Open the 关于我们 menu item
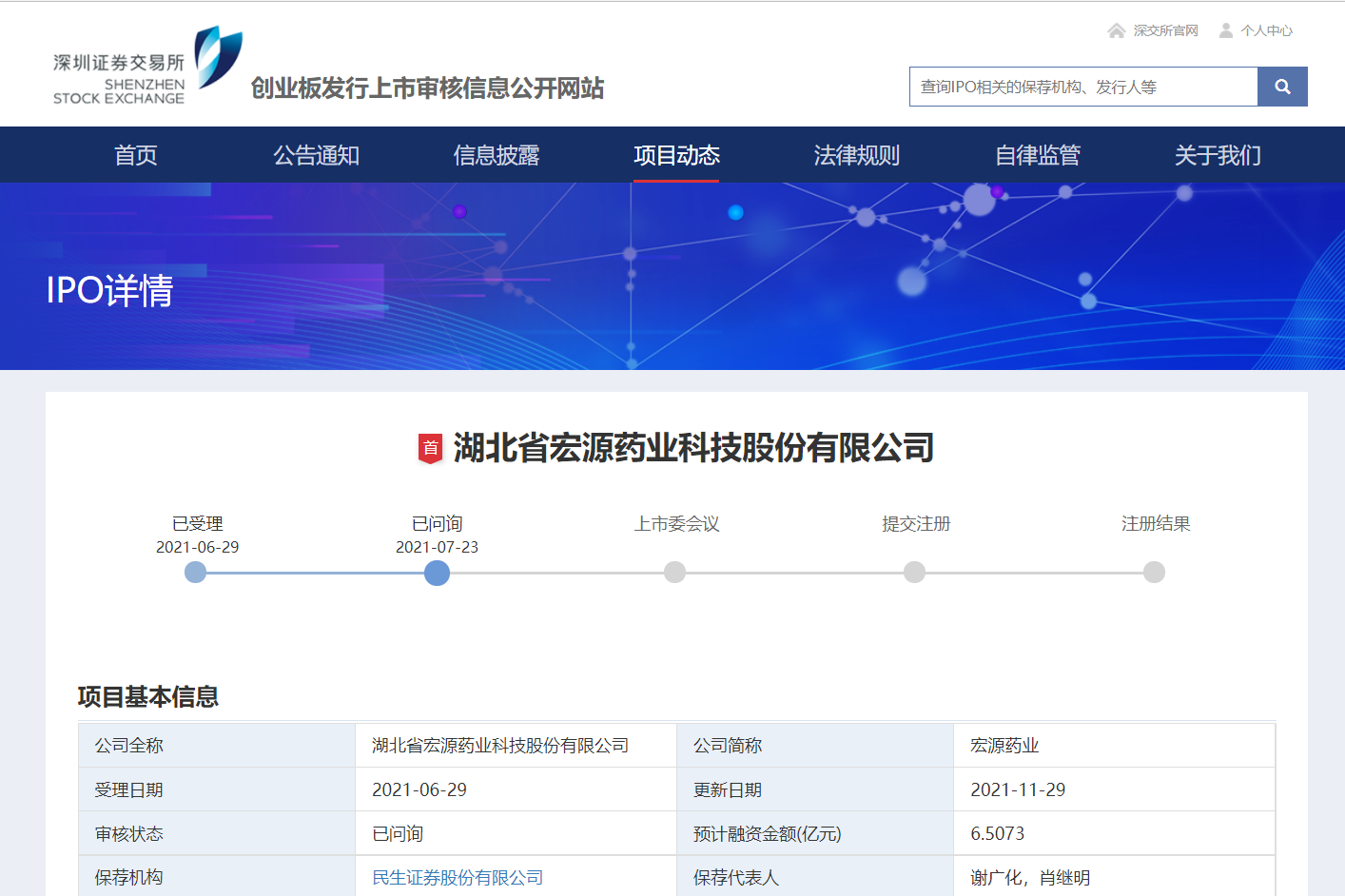 1218,155
